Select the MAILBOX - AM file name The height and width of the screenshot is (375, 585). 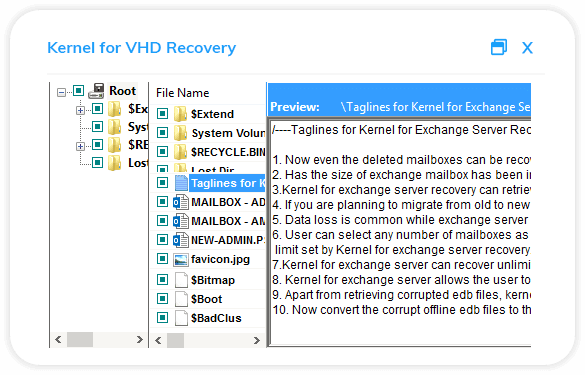[x=228, y=221]
